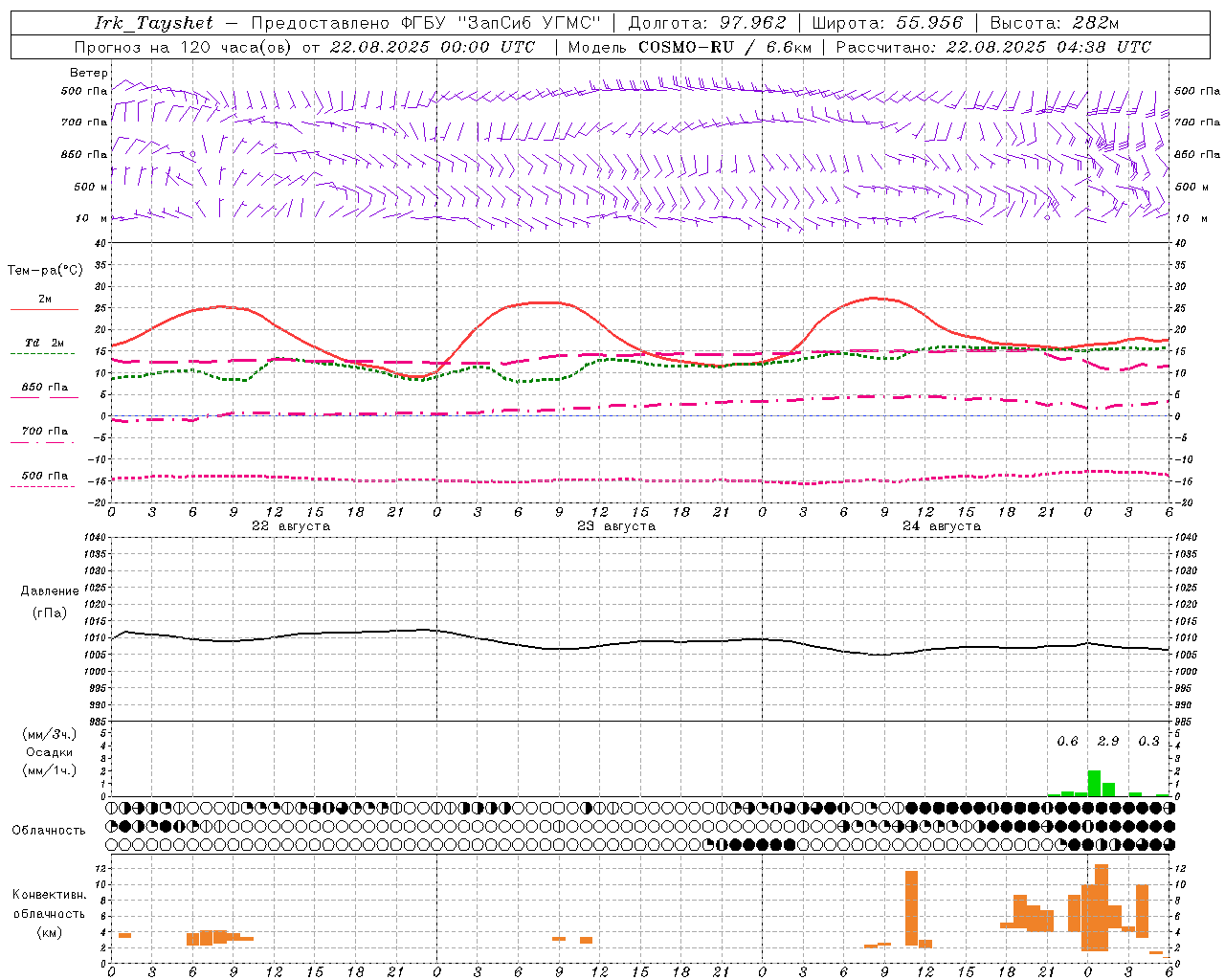The height and width of the screenshot is (980, 1225).
Task: Click the tall orange convective bar on 24 августа midday
Action: (911, 908)
